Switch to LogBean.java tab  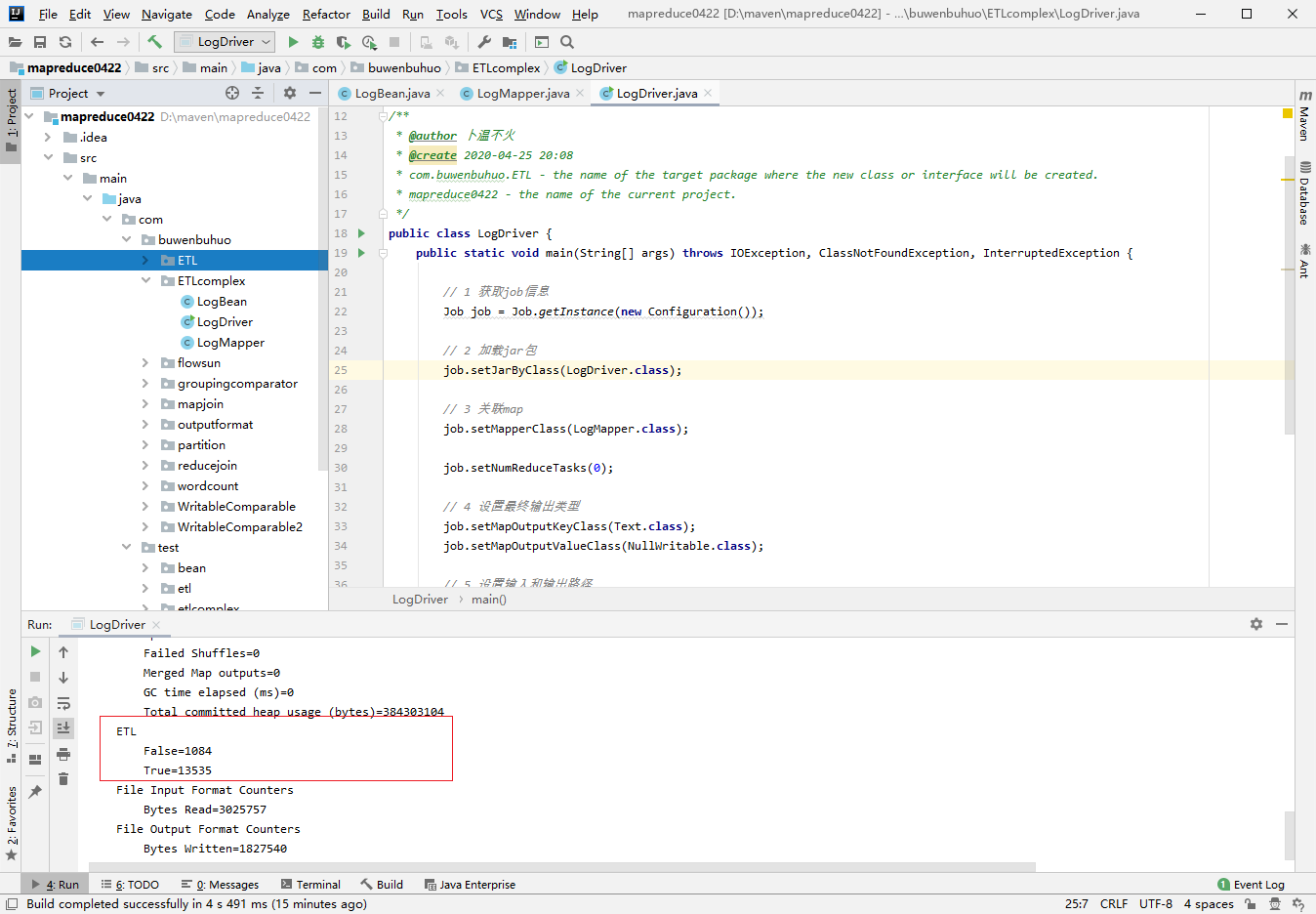tap(391, 93)
